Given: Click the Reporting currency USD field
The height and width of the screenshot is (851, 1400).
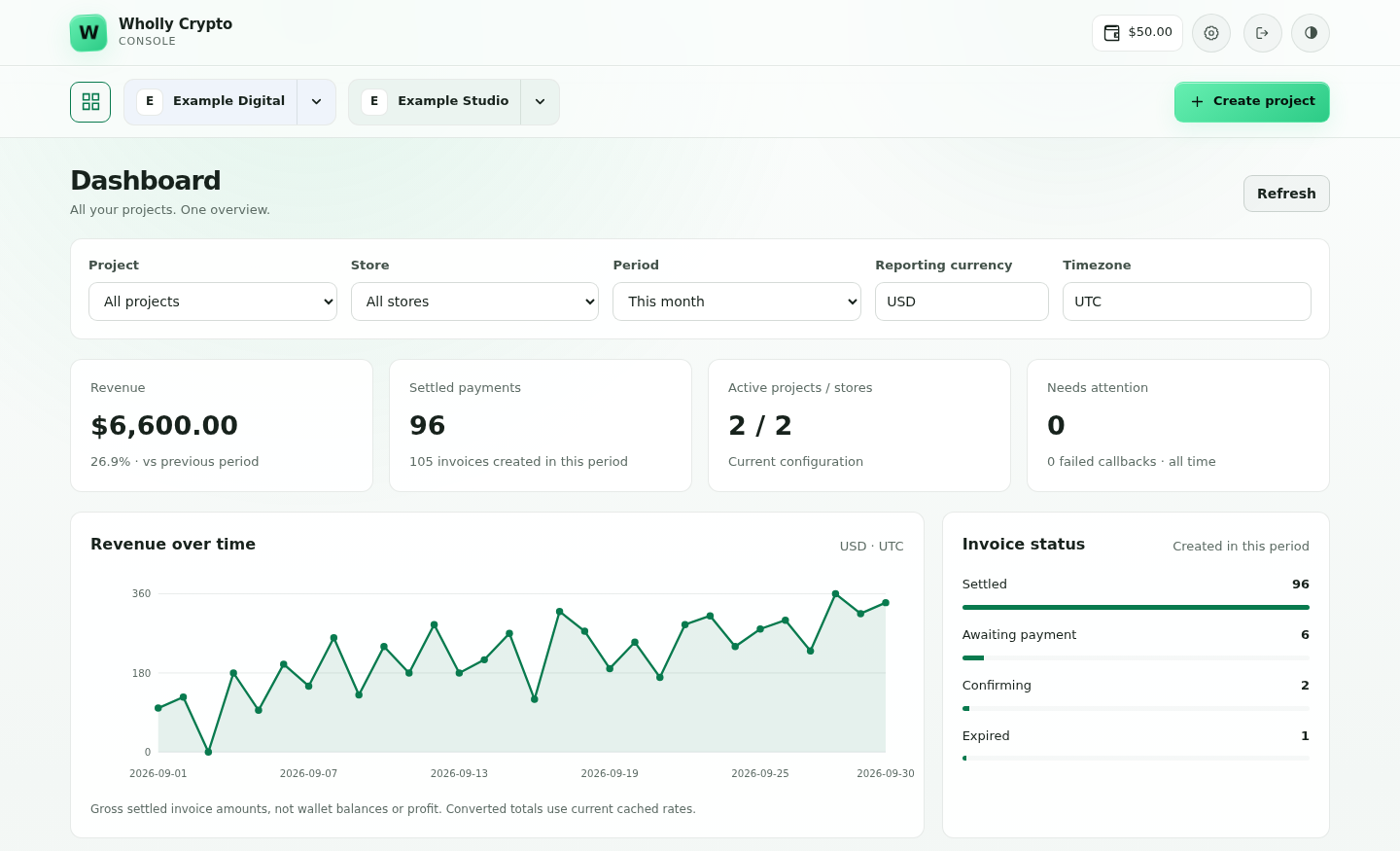Looking at the screenshot, I should tap(962, 301).
